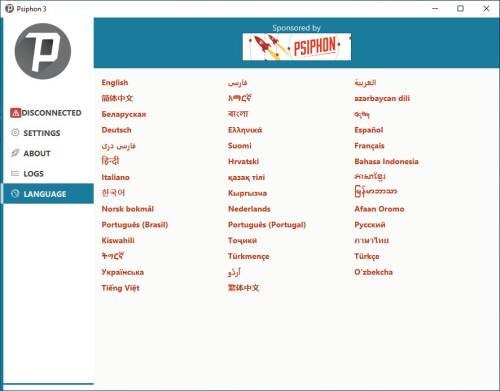This screenshot has width=500, height=391.
Task: Open the sponsored Psiphon rocket banner
Action: (x=297, y=47)
